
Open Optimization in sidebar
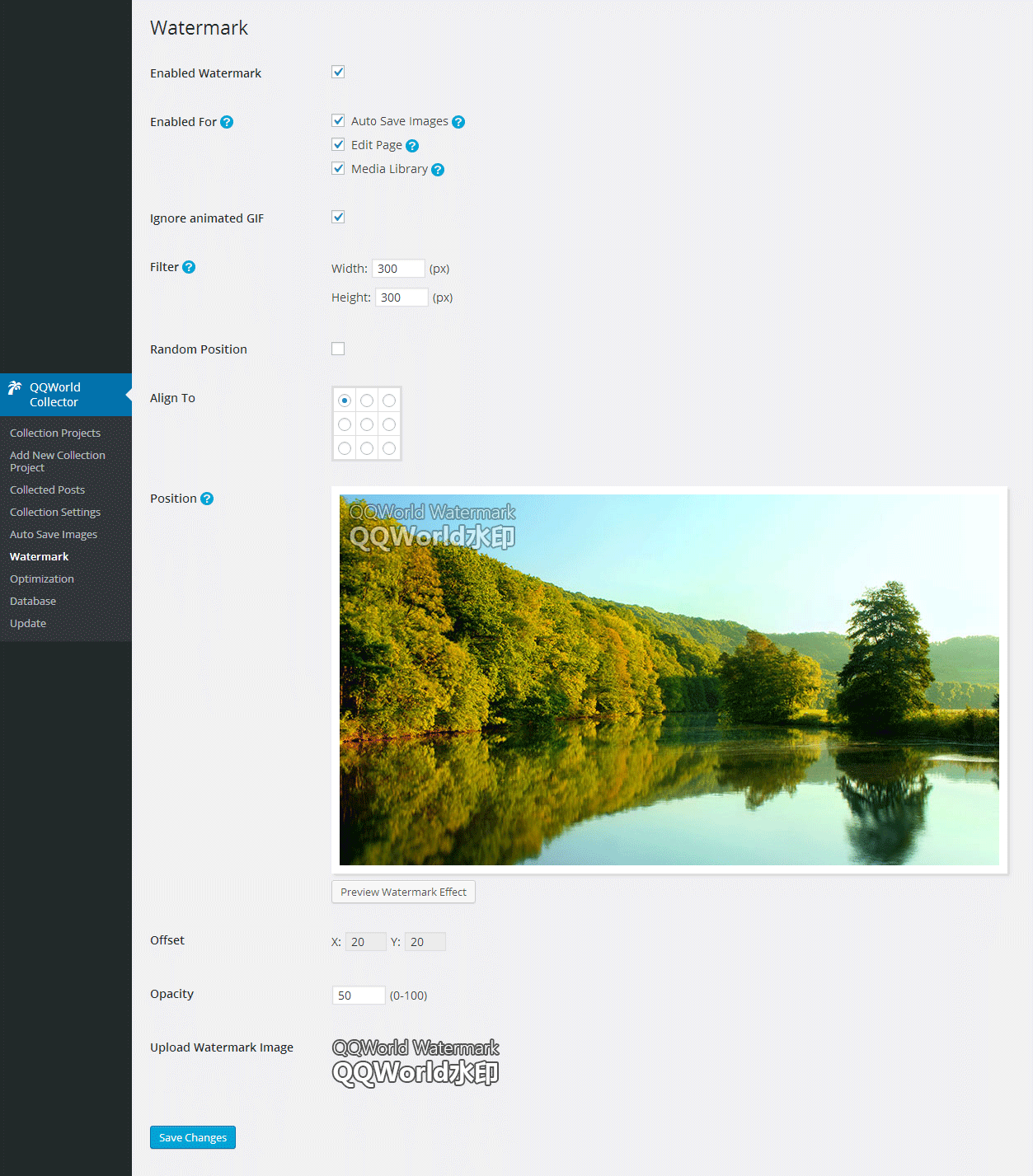[42, 579]
